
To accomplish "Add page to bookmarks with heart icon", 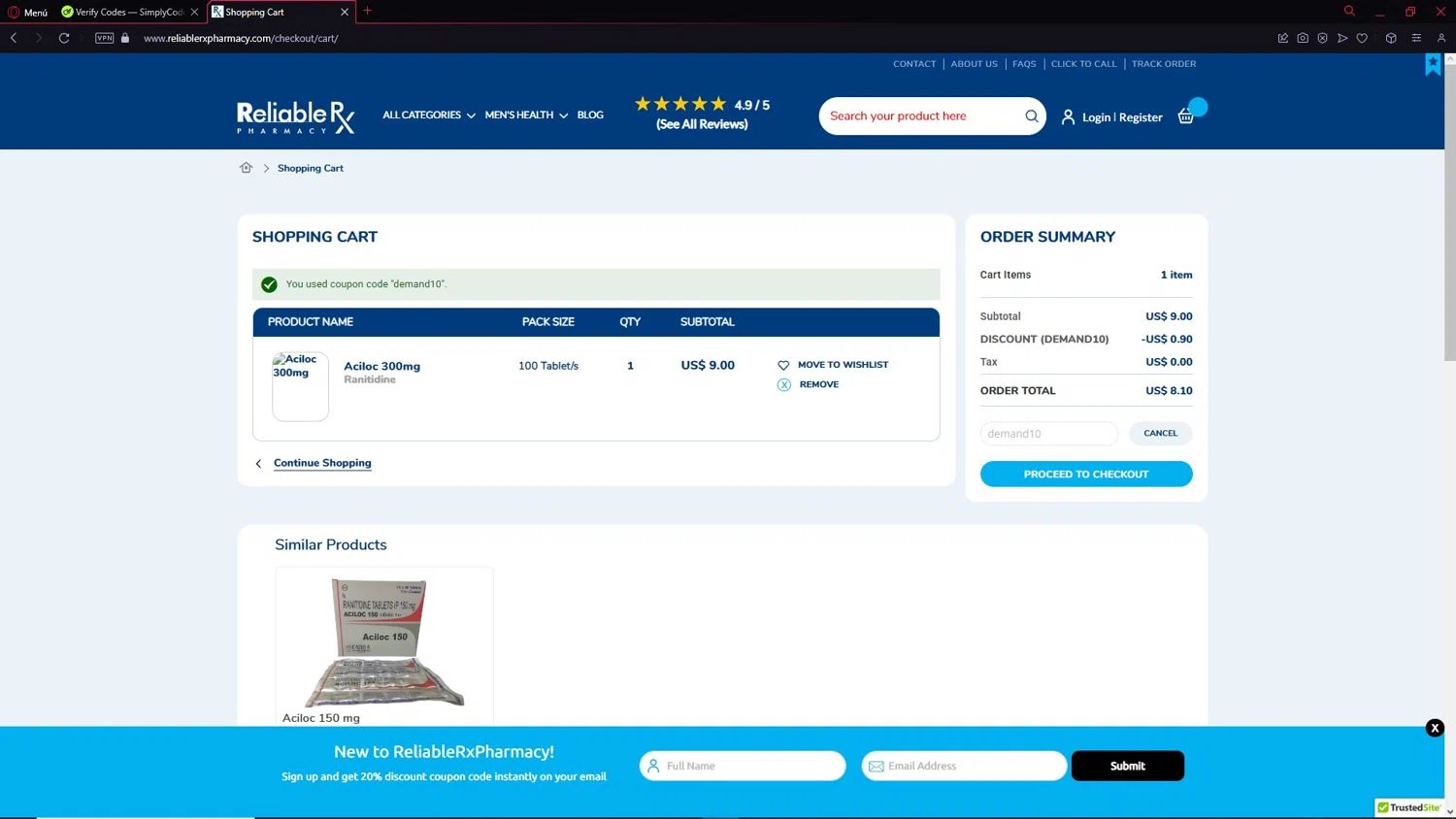I will point(1362,38).
